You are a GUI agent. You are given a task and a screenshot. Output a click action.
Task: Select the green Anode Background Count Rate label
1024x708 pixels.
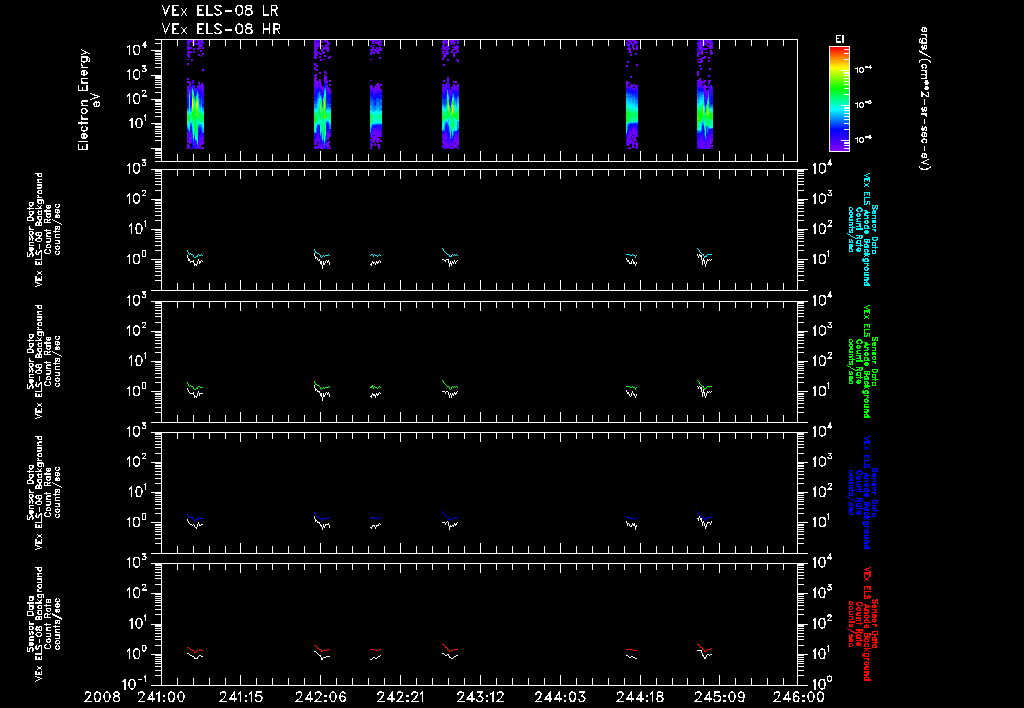pos(863,361)
